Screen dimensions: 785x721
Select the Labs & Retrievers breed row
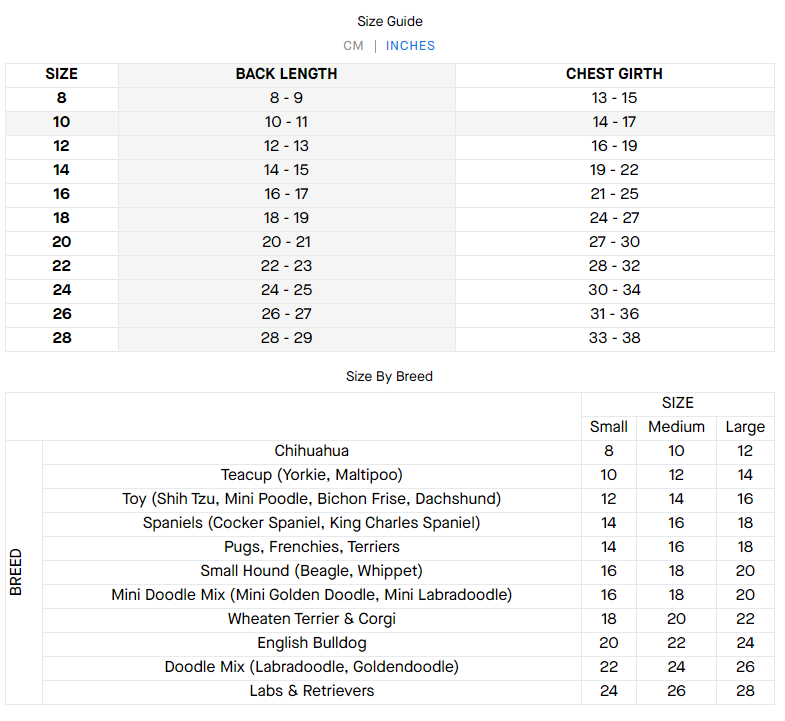[312, 691]
